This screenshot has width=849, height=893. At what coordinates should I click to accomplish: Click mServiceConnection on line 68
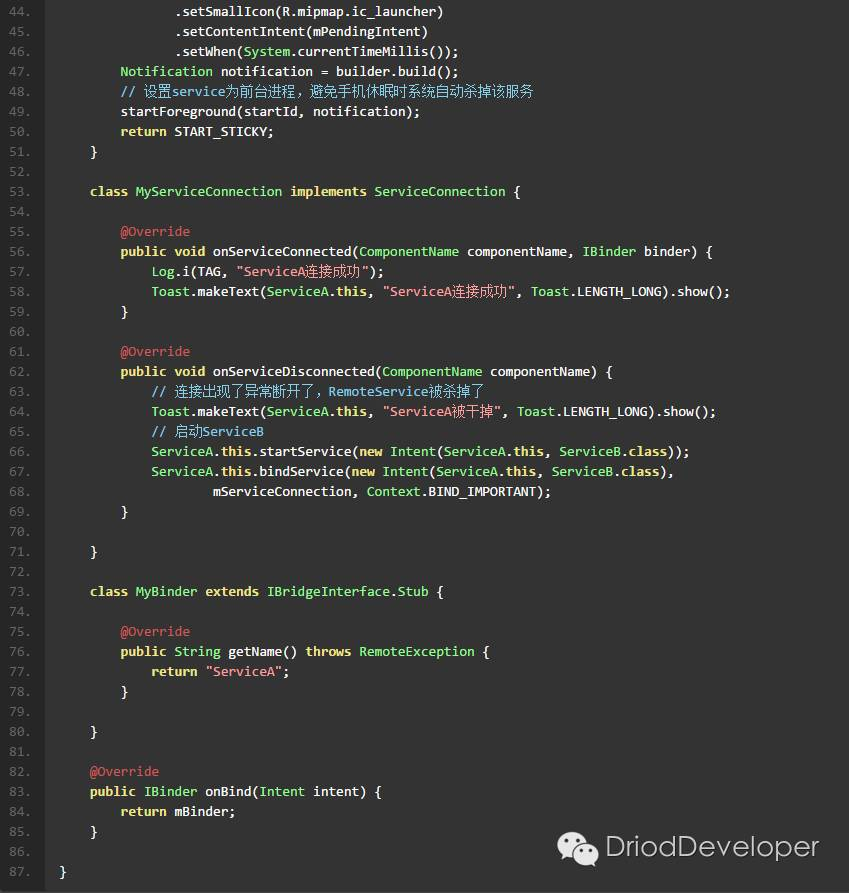282,491
